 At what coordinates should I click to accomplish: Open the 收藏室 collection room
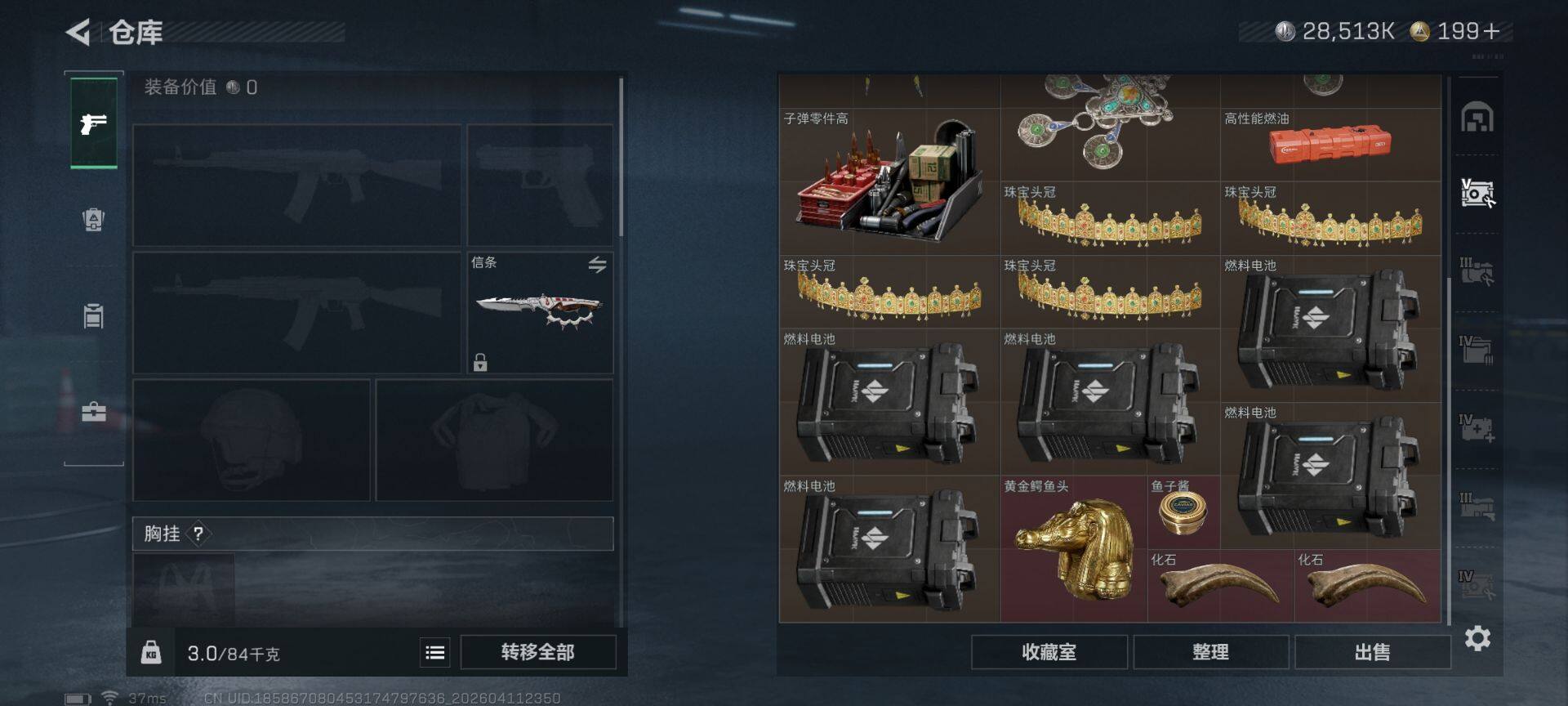click(x=1049, y=652)
